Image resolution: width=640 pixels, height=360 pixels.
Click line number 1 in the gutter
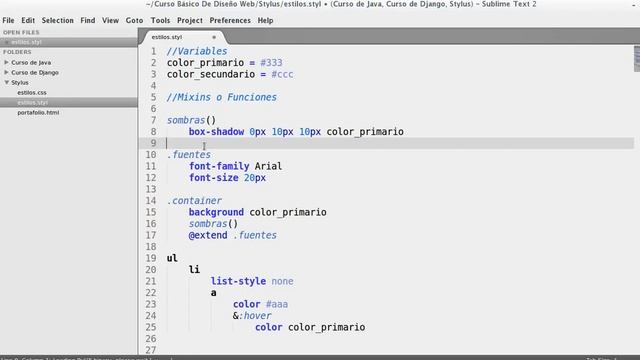click(153, 51)
